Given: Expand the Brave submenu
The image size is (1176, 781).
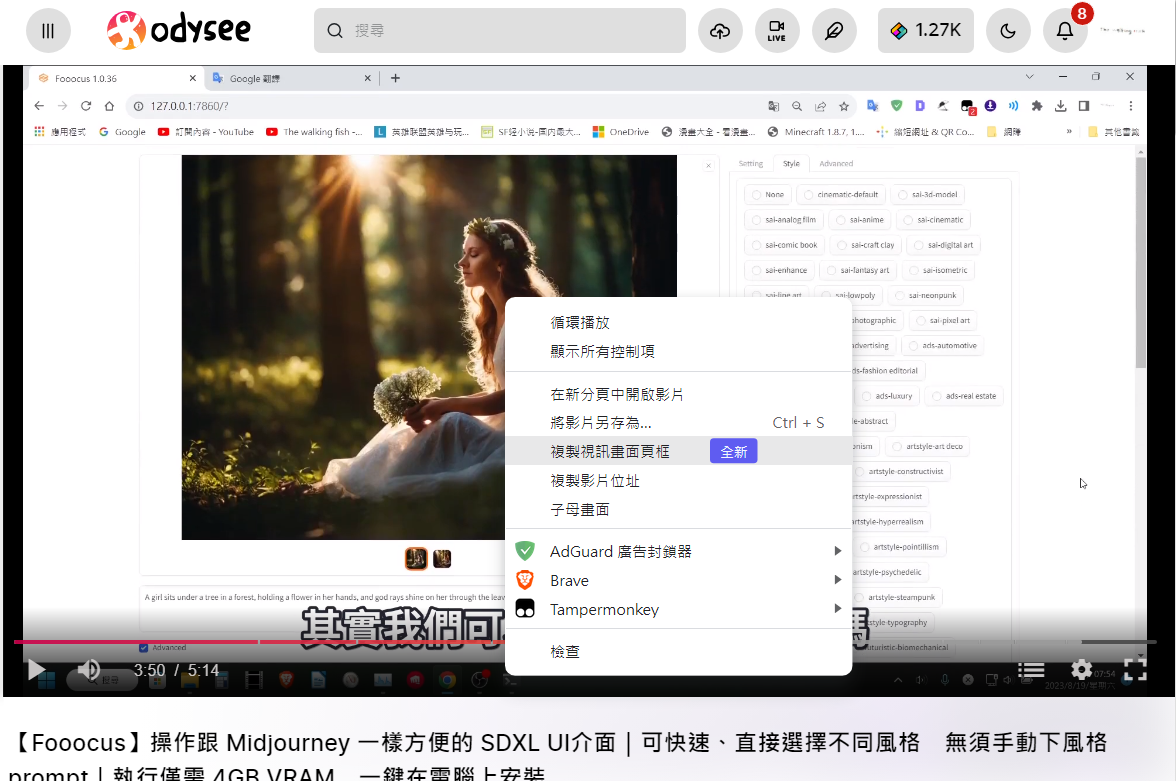Looking at the screenshot, I should click(x=679, y=580).
